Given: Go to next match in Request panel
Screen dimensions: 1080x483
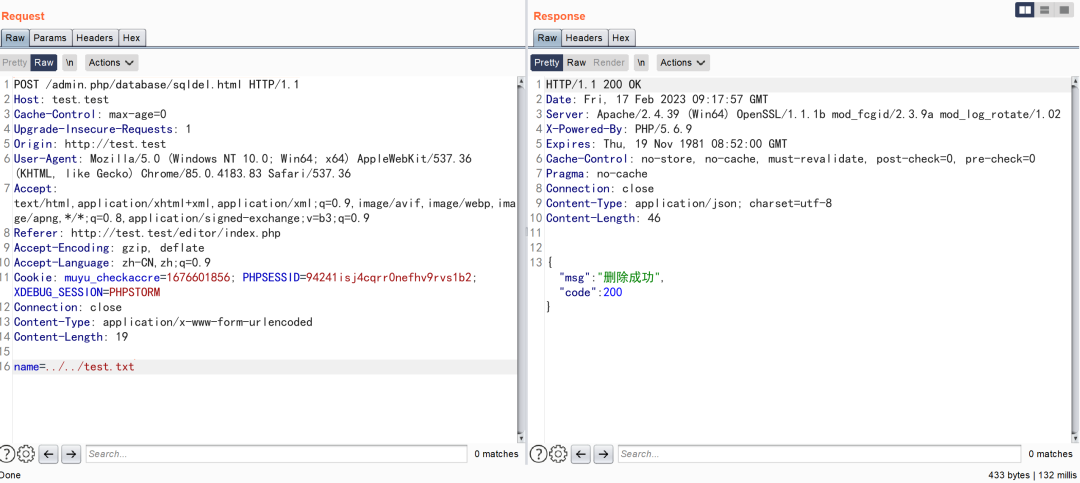Looking at the screenshot, I should click(71, 453).
